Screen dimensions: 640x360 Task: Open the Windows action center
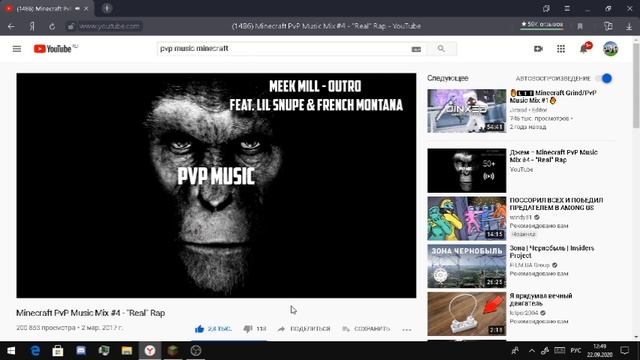tap(624, 351)
